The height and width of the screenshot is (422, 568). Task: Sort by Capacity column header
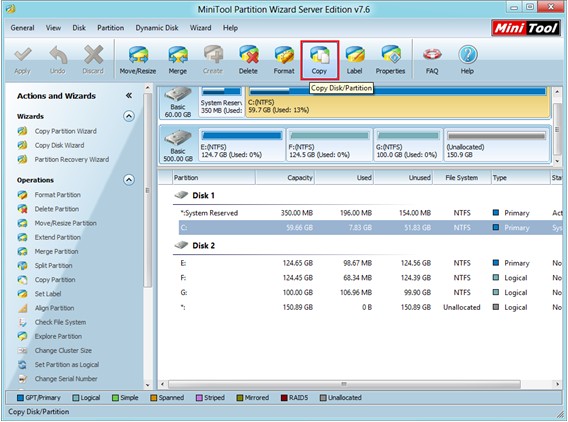click(x=285, y=178)
